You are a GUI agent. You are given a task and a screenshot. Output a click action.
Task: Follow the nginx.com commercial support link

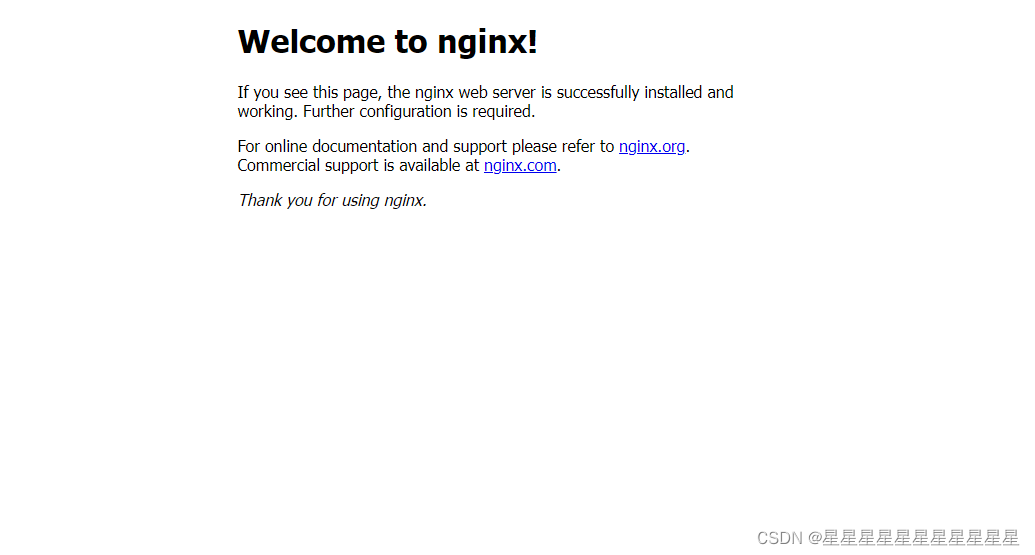520,166
